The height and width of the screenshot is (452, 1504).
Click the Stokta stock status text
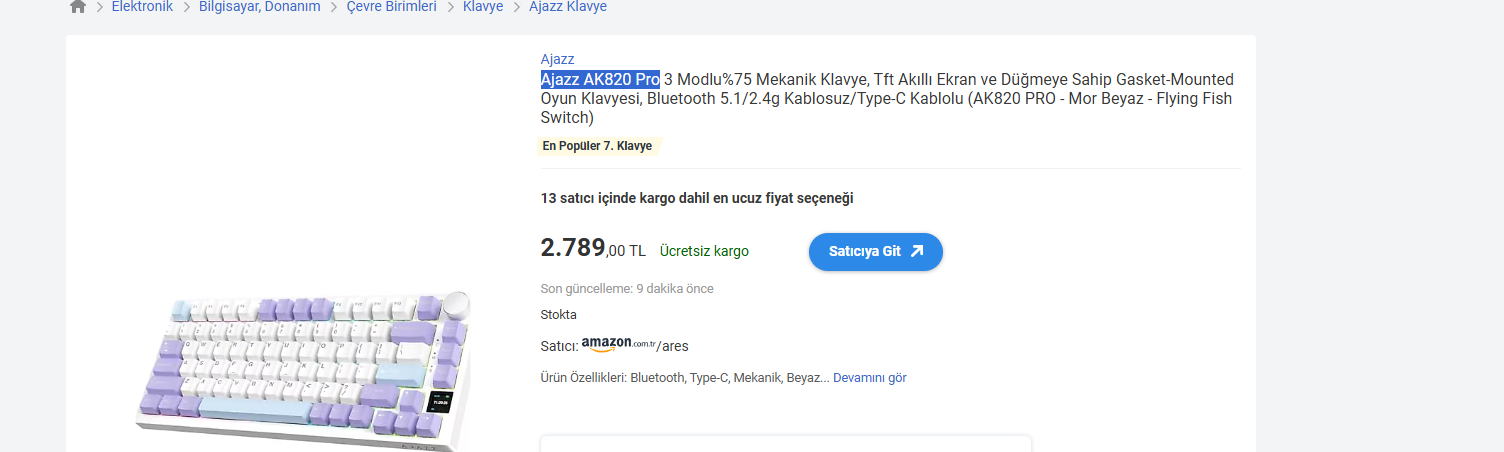tap(558, 315)
